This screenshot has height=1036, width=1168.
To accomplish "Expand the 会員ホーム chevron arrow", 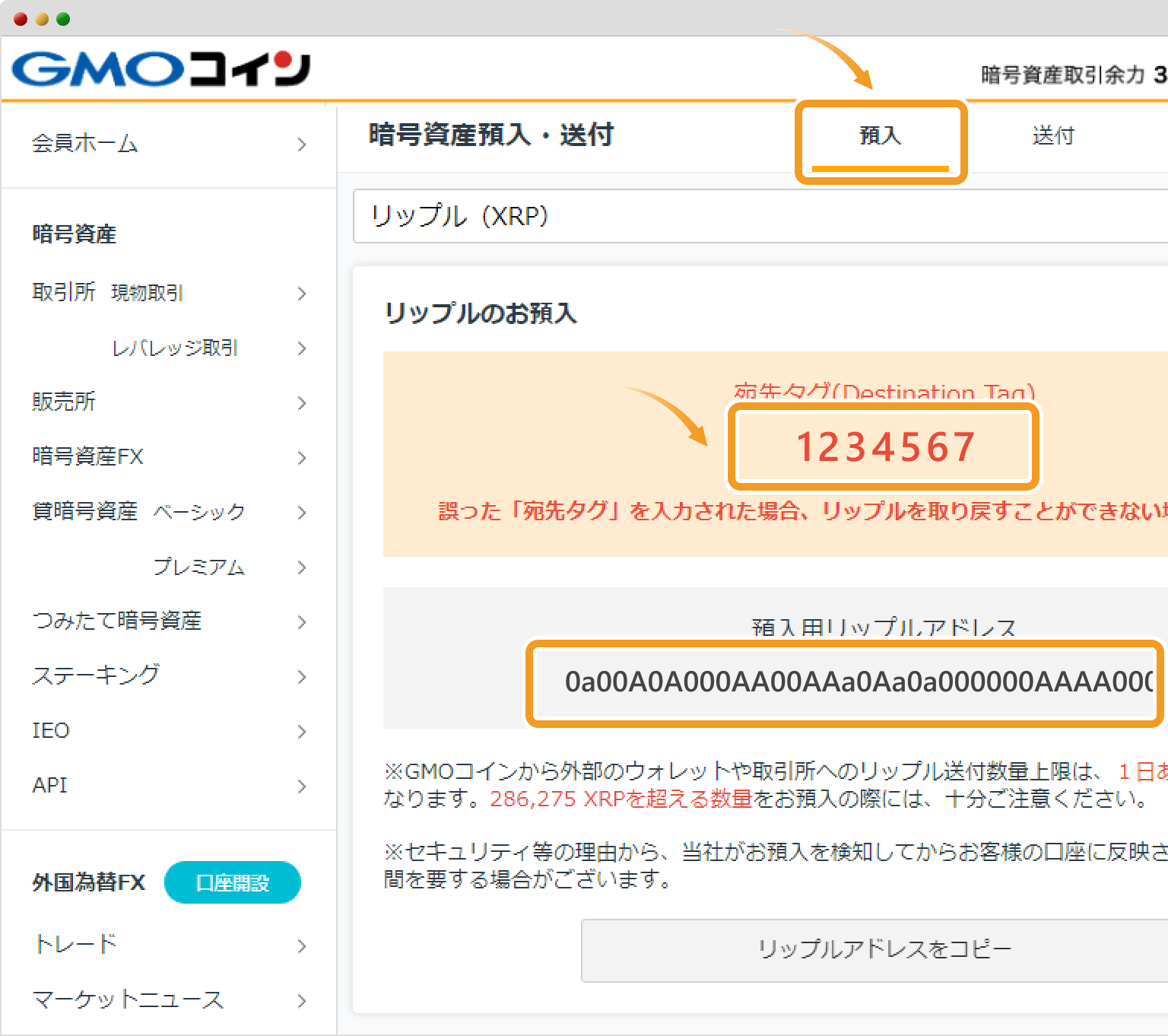I will [x=302, y=145].
